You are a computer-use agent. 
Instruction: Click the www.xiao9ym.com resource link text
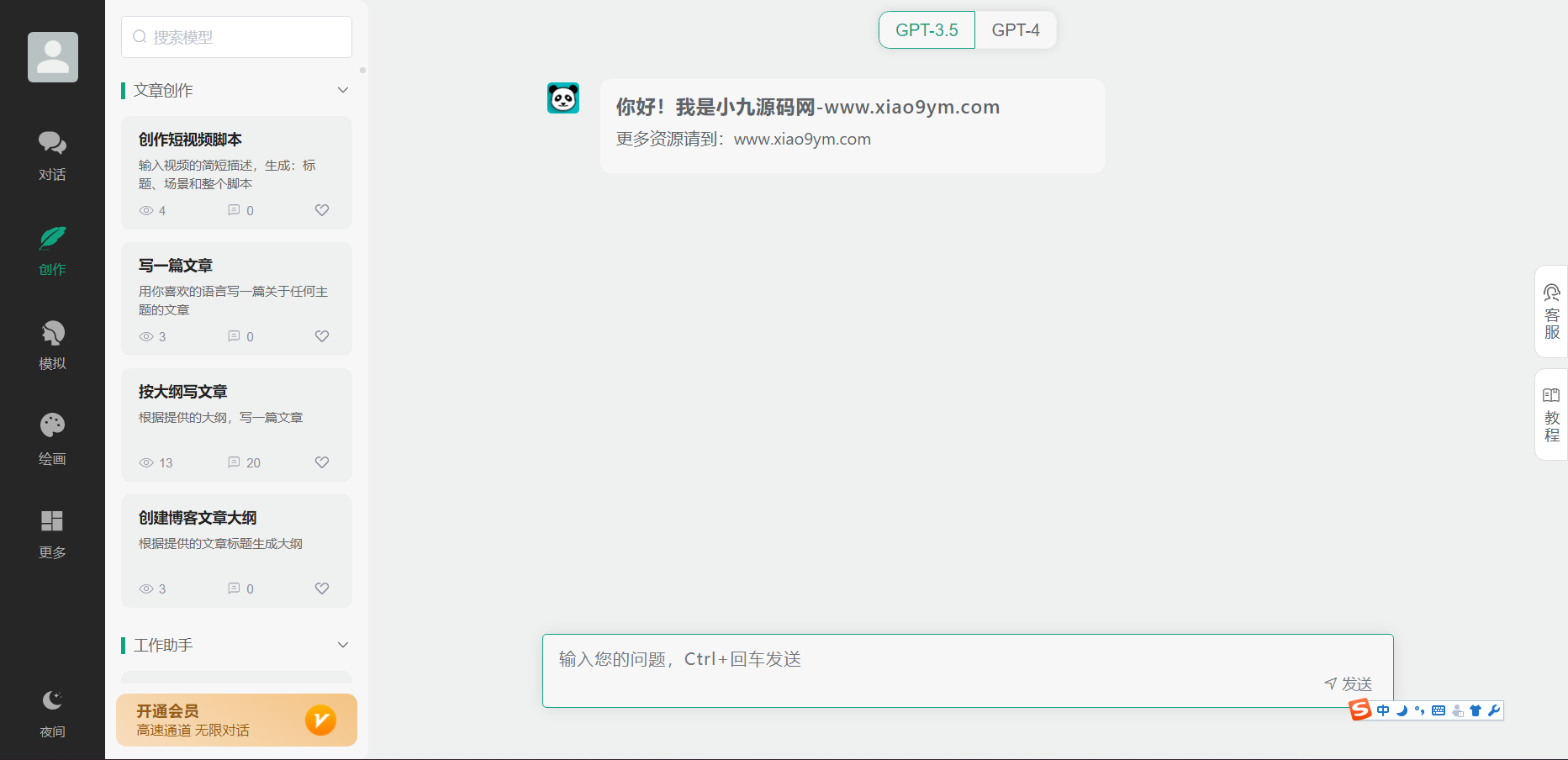click(802, 140)
